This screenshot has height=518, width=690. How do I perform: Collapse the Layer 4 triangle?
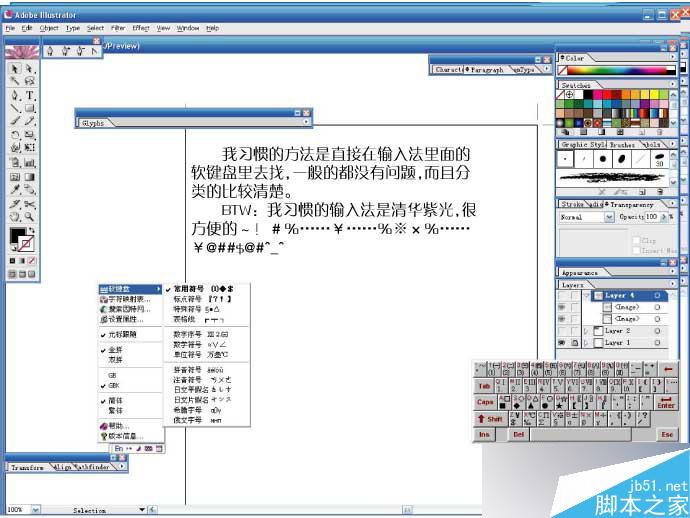point(586,296)
